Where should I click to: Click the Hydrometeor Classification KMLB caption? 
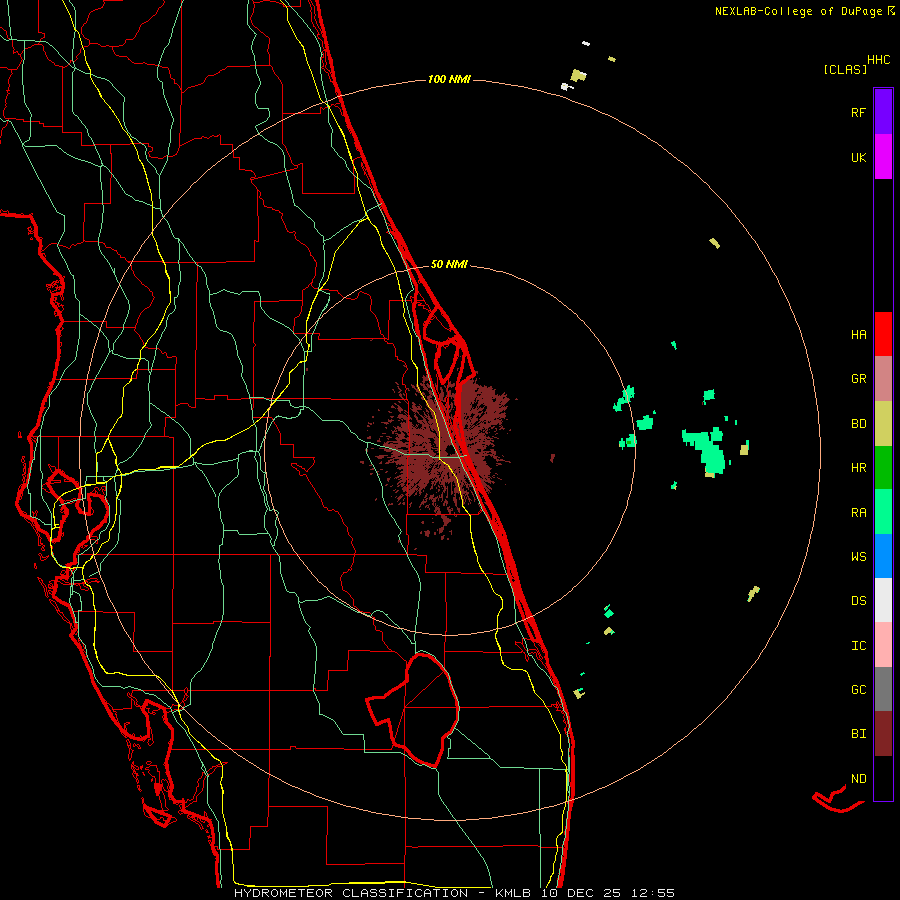(x=454, y=893)
